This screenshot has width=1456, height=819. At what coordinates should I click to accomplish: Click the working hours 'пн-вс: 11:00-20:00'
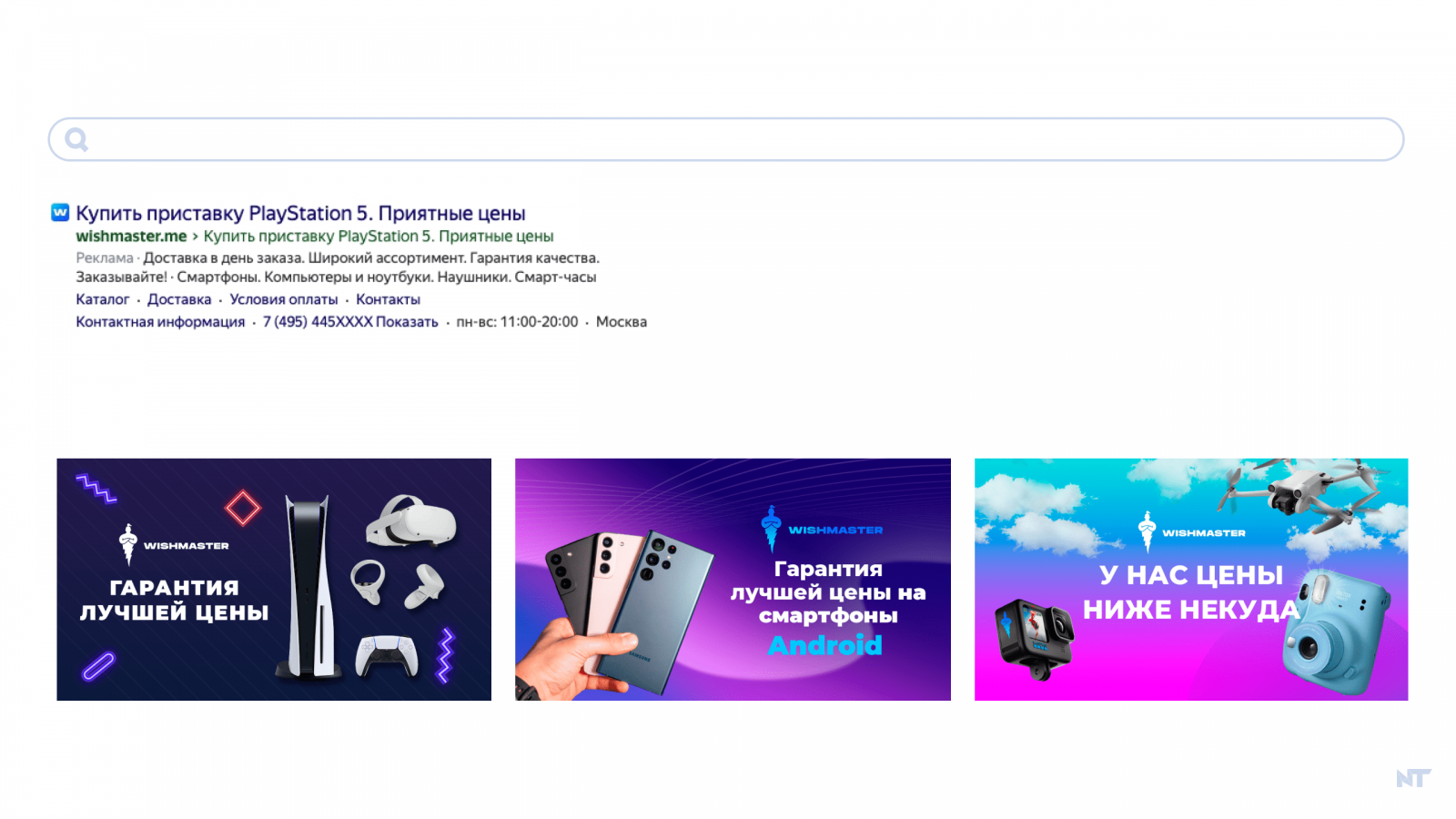(x=517, y=322)
